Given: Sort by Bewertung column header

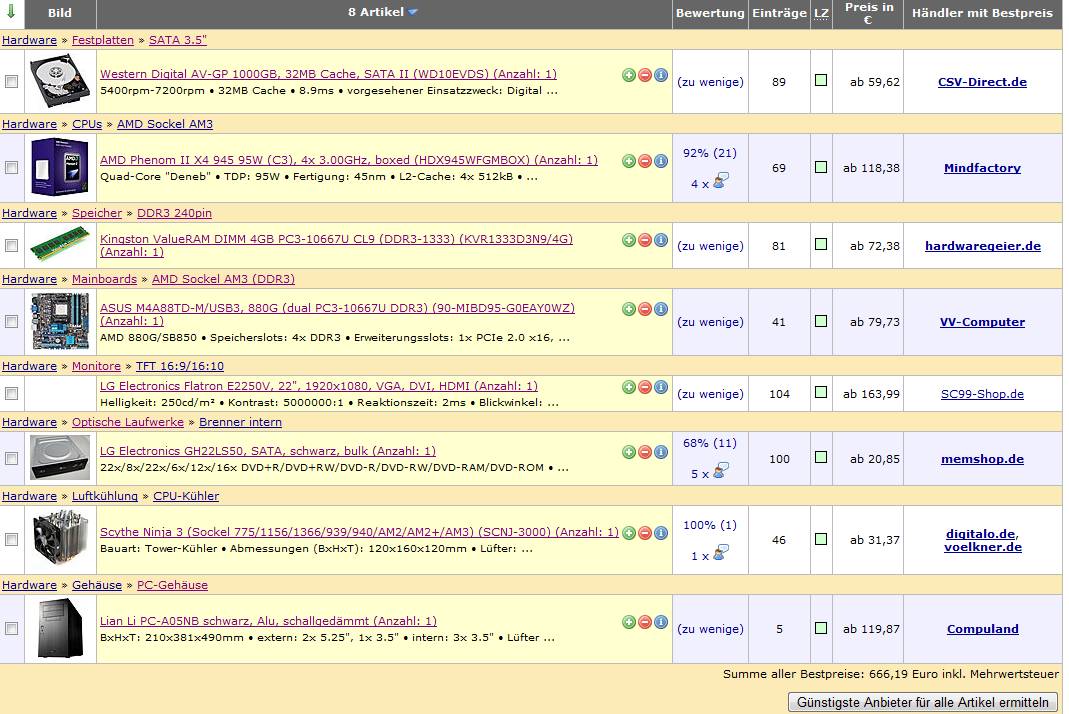Looking at the screenshot, I should tap(710, 13).
